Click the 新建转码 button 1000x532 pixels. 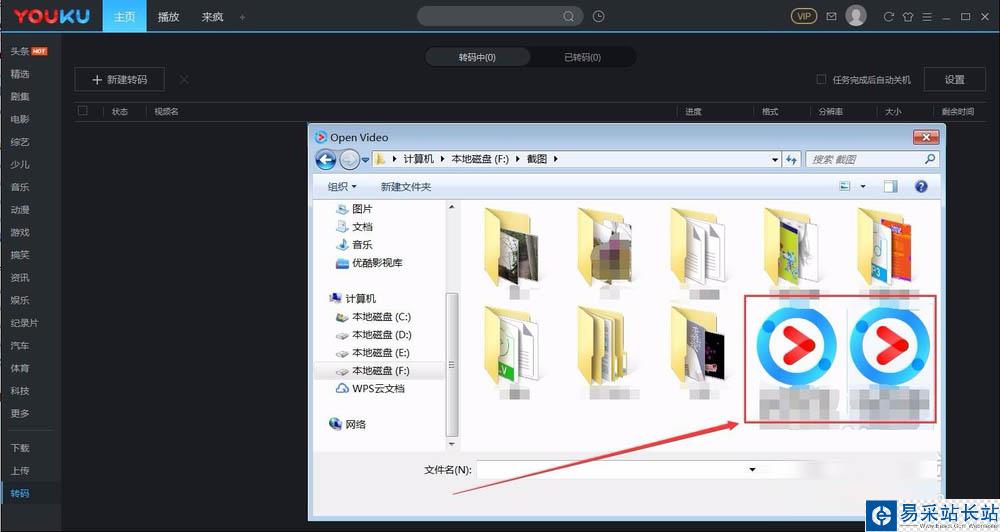120,80
